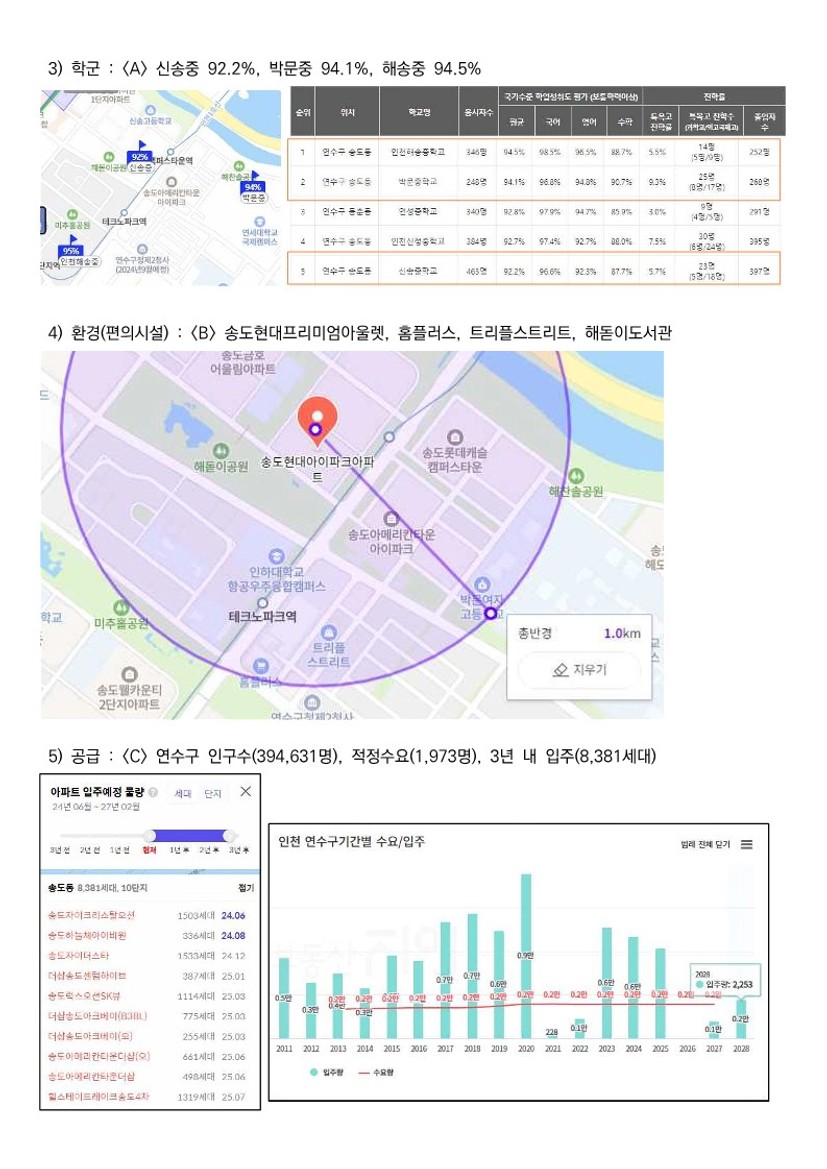Viewport: 827px width, 1169px height.
Task: Click 인천해송중학교 in the school table
Action: point(418,152)
